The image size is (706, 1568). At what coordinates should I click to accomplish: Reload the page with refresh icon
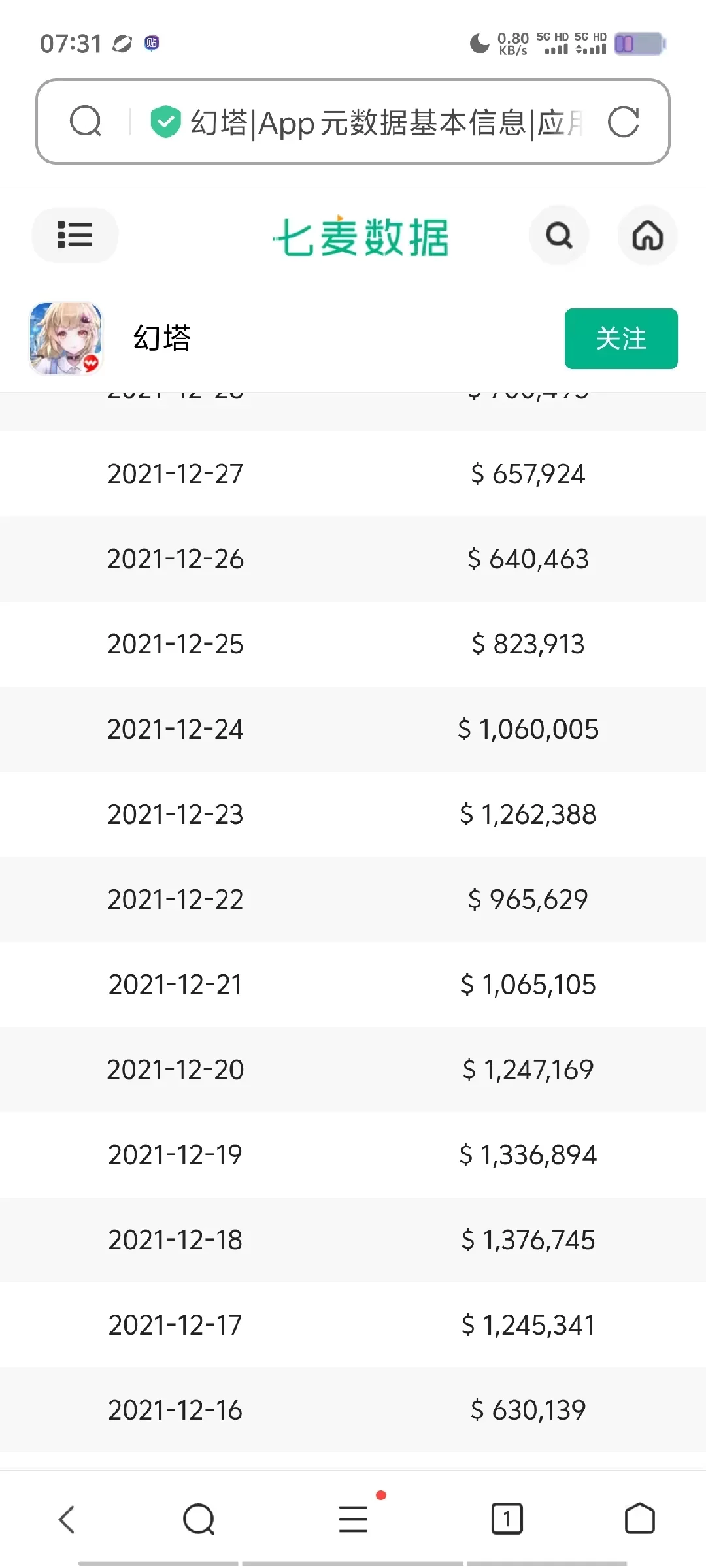(623, 122)
